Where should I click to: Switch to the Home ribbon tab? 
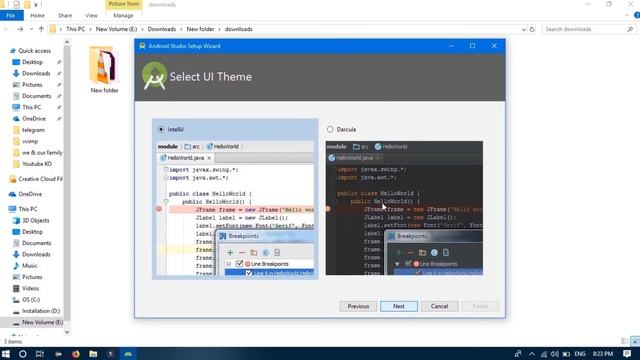(37, 16)
